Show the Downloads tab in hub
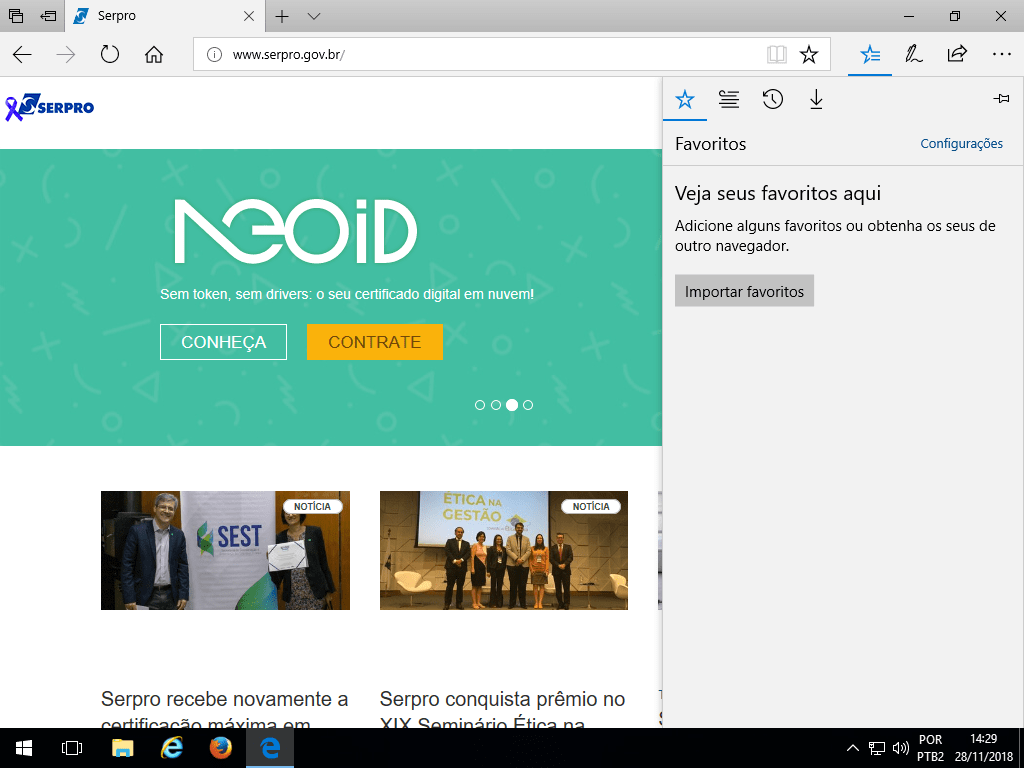Image resolution: width=1024 pixels, height=768 pixels. pyautogui.click(x=816, y=99)
